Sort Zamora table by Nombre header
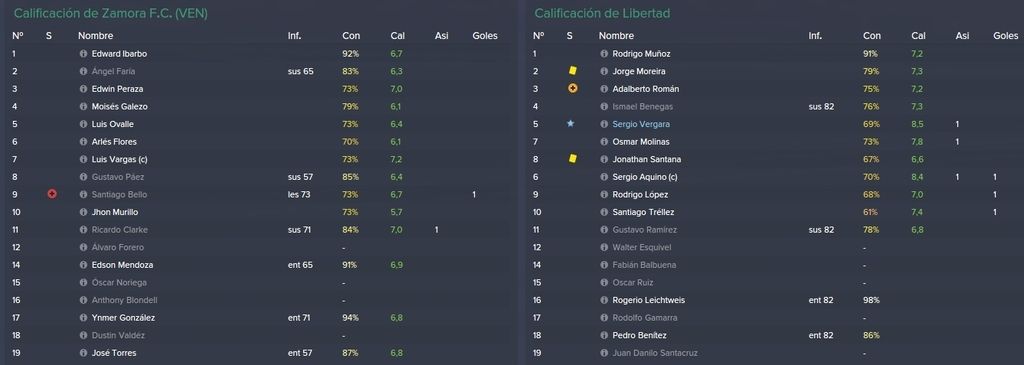The image size is (1024, 365). [95, 36]
